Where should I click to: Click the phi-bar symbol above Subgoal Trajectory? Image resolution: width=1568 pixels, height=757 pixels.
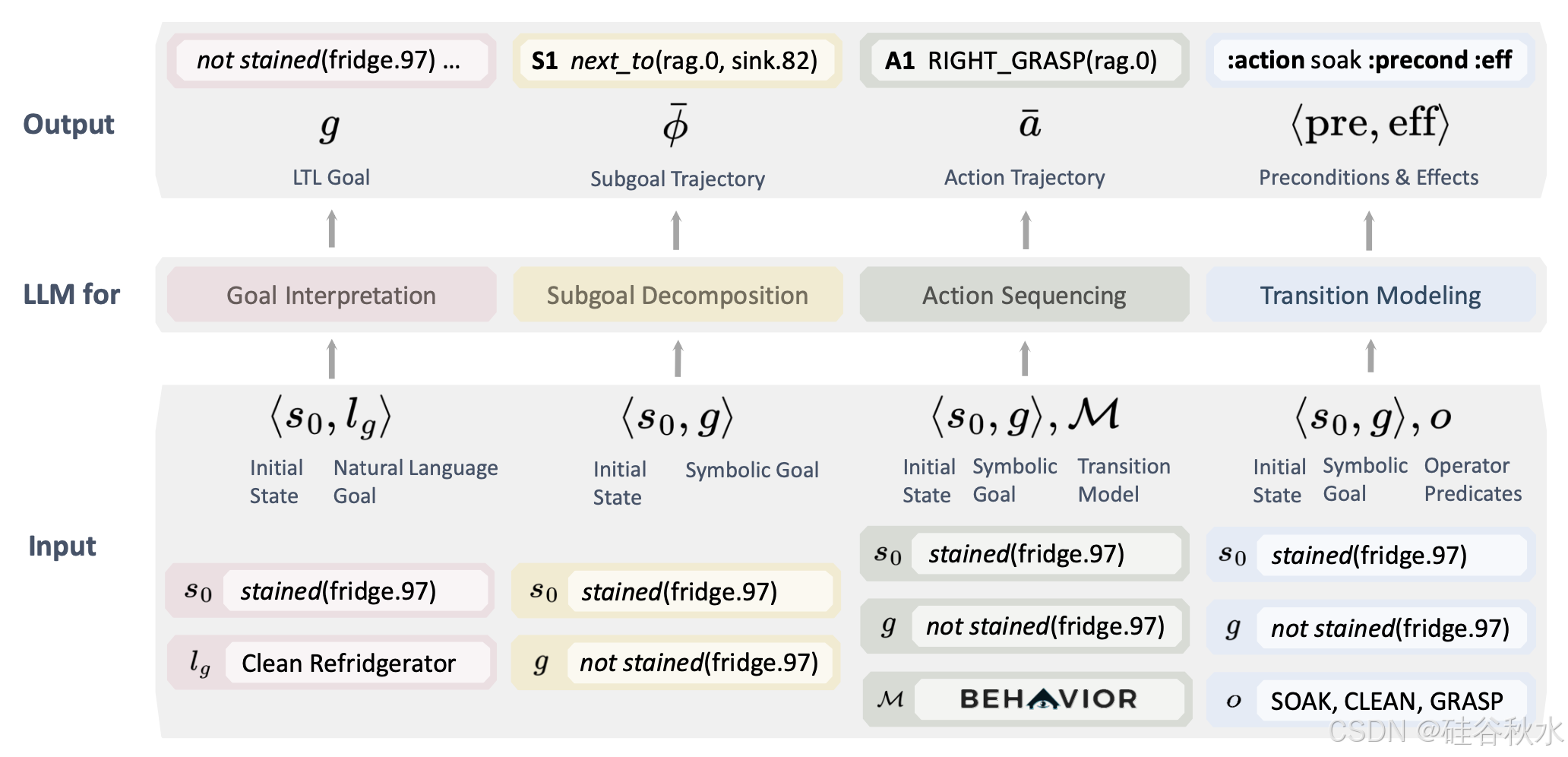tap(675, 125)
